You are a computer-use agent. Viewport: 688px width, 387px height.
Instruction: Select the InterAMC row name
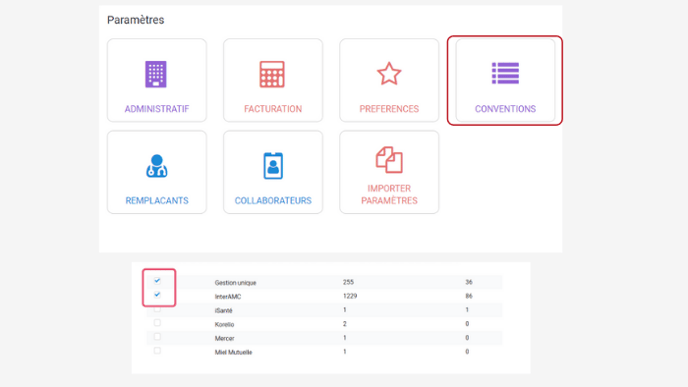click(x=228, y=297)
